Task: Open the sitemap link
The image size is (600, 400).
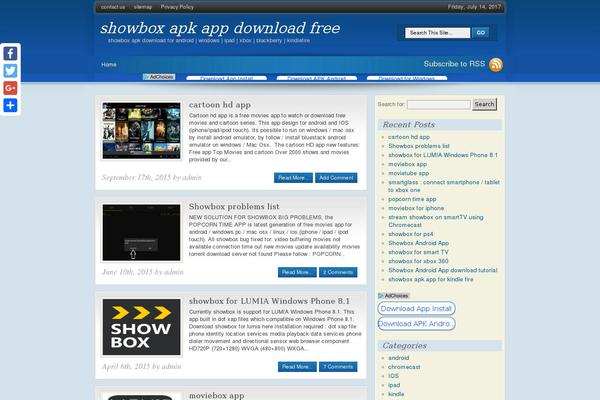Action: pos(143,7)
